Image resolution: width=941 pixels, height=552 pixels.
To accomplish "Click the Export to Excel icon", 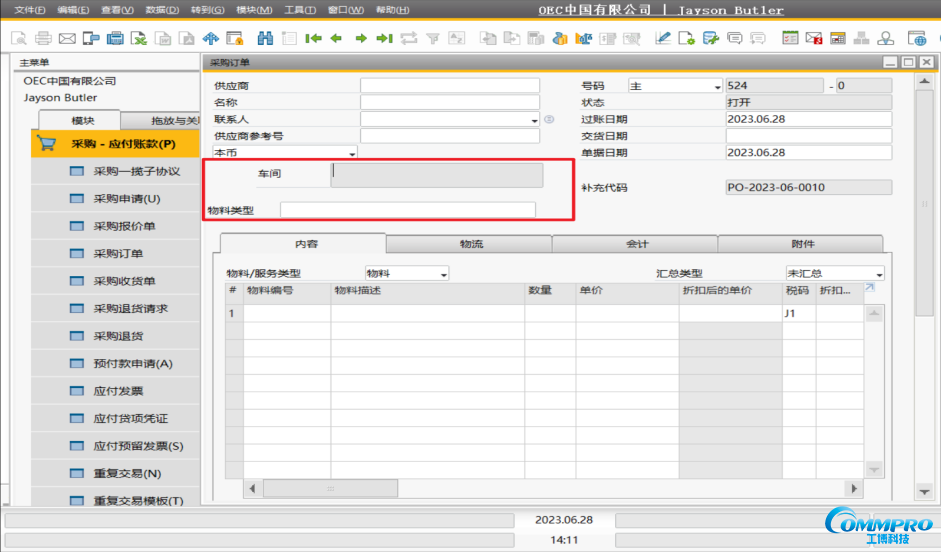I will click(139, 38).
